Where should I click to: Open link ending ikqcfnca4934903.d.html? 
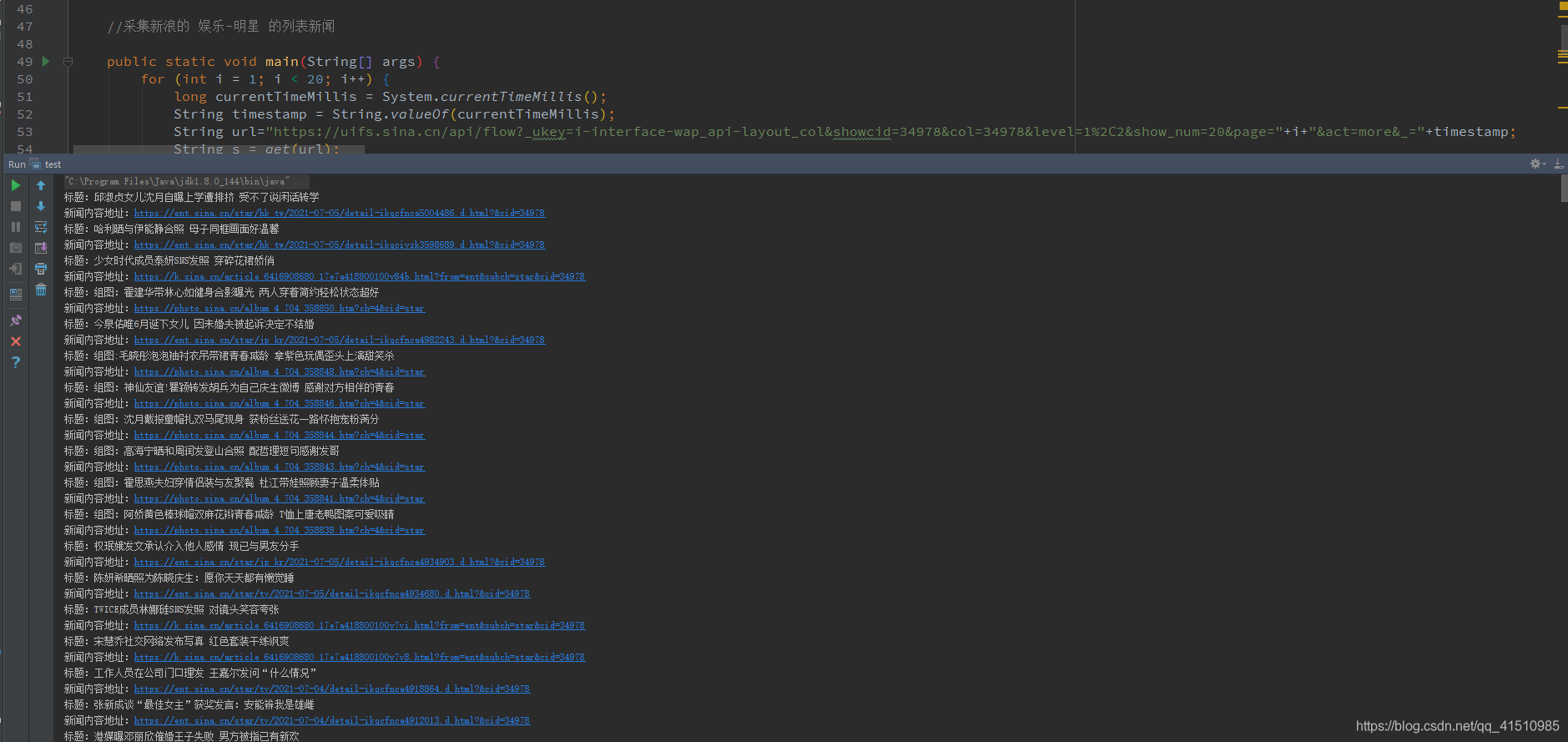coord(339,562)
